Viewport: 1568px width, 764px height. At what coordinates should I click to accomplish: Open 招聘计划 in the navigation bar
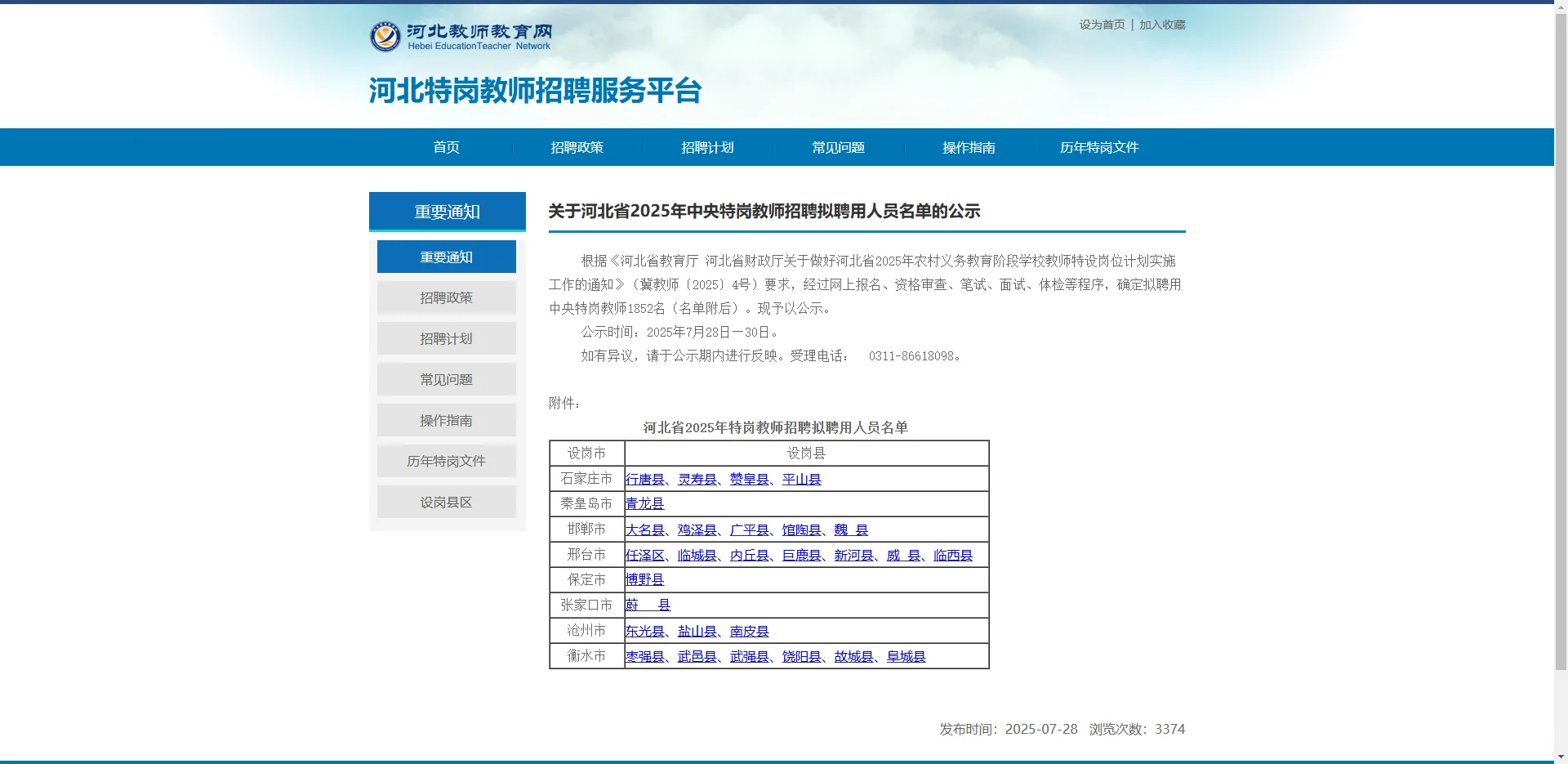pos(708,147)
